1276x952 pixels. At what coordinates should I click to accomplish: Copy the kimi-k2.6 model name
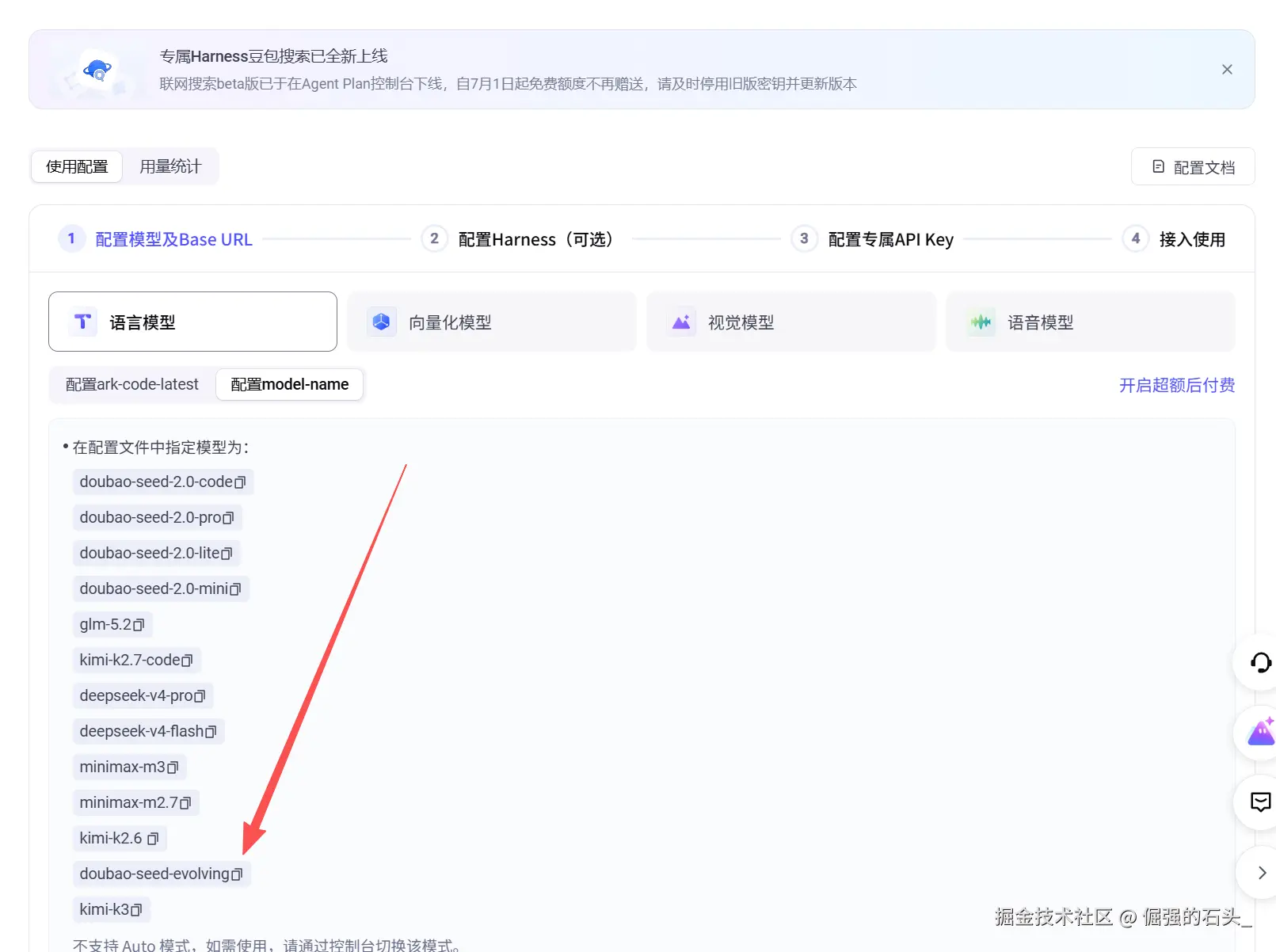pos(153,839)
